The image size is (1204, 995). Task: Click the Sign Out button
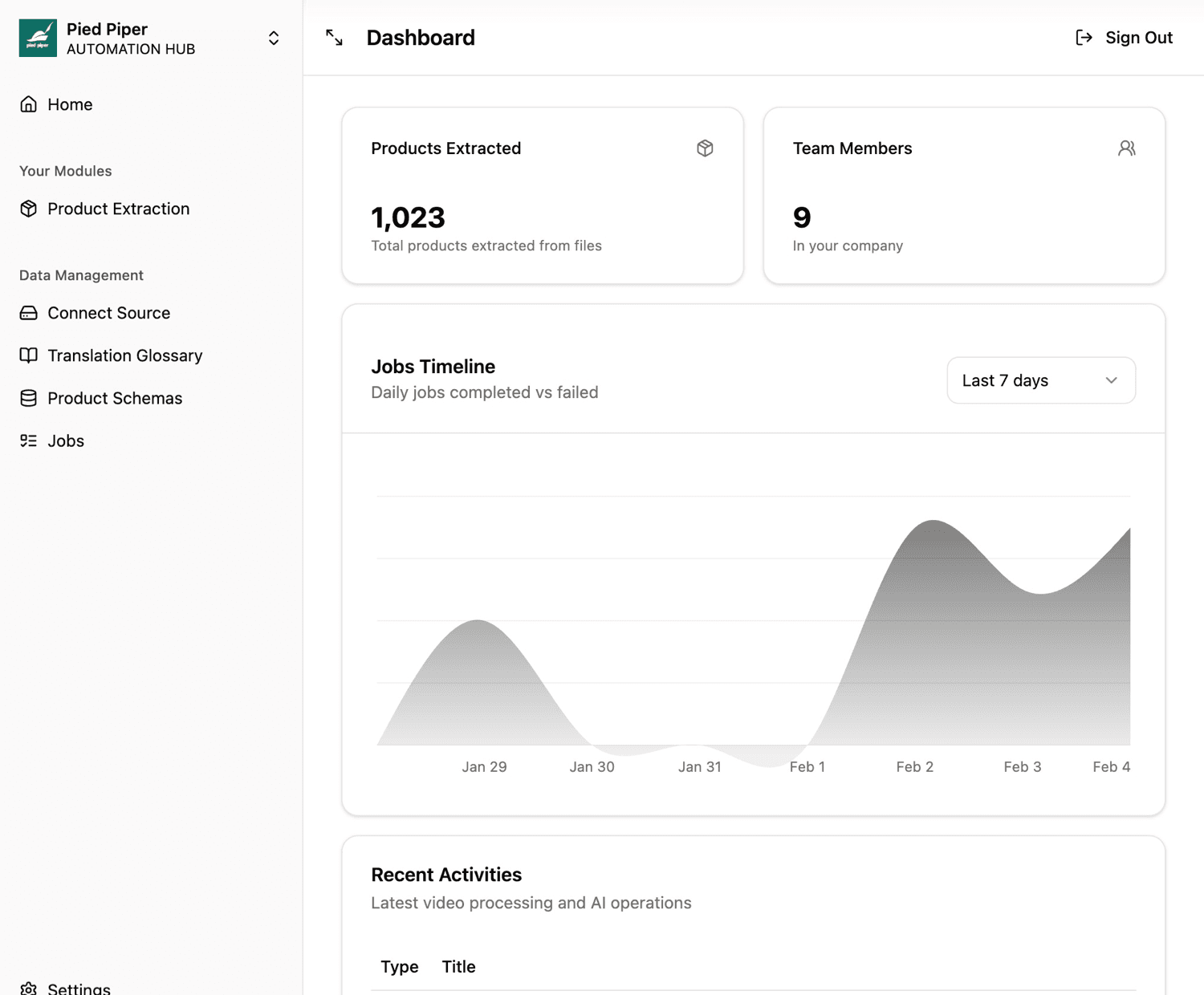pos(1139,37)
